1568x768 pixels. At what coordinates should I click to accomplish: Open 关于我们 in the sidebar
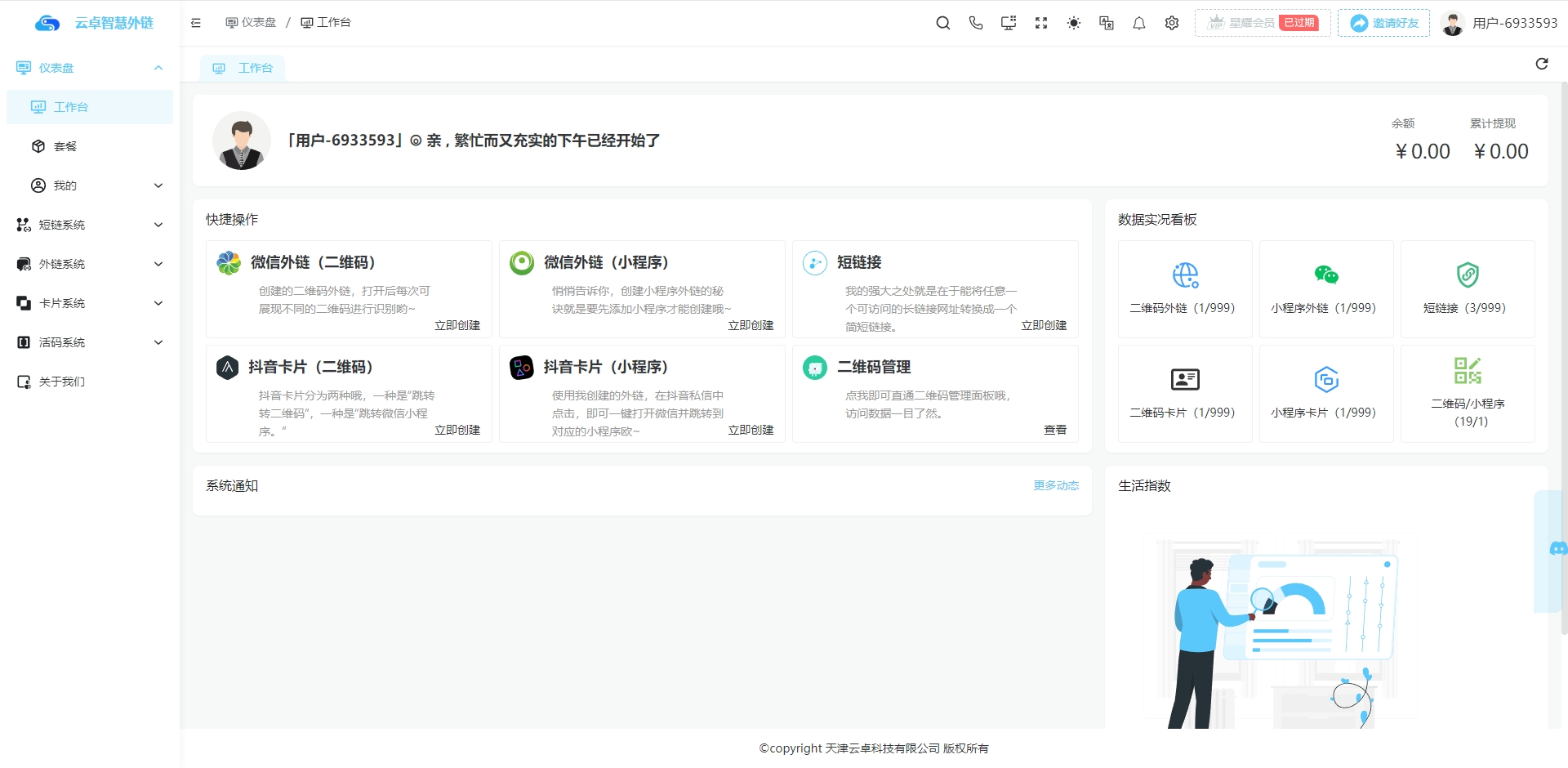coord(90,382)
